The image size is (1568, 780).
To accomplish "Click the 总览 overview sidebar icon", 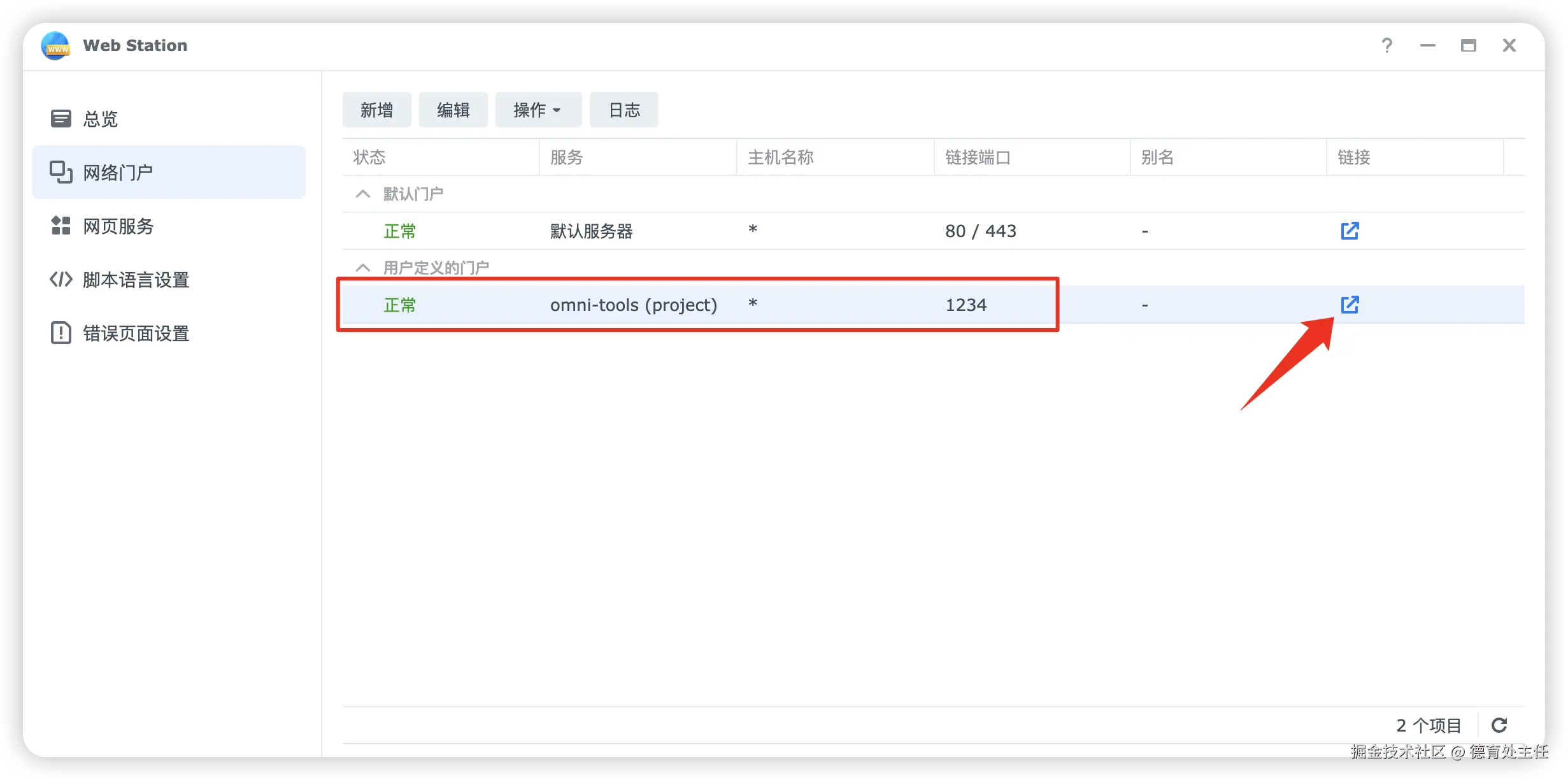I will click(x=61, y=119).
